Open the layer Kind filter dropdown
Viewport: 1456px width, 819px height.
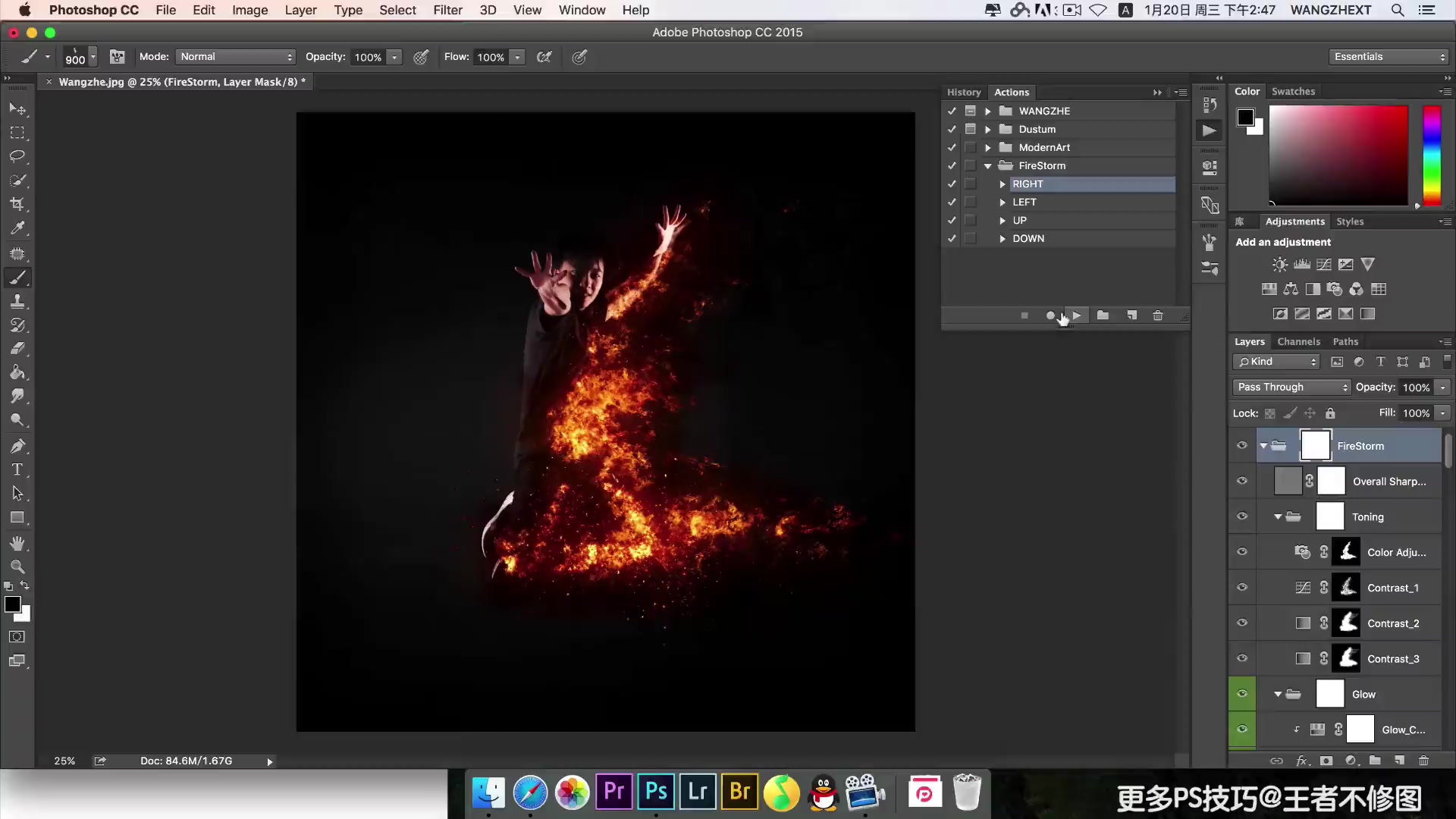click(x=1276, y=362)
